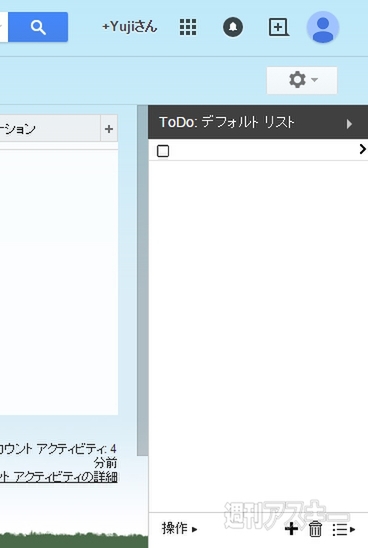Open the settings gear dropdown
368x548 pixels.
[x=302, y=80]
